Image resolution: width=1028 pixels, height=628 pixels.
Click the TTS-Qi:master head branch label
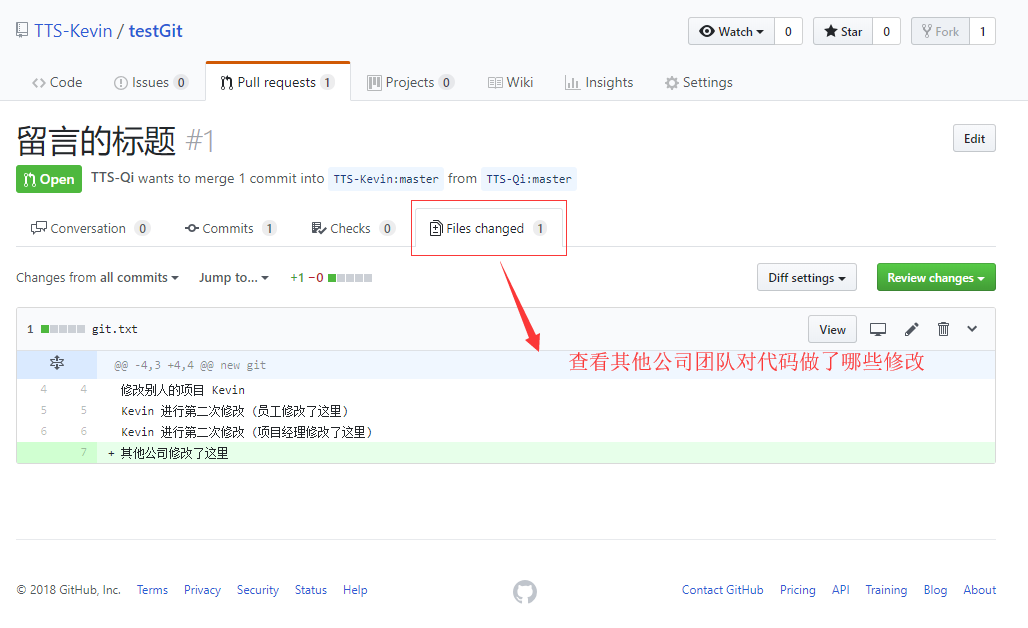528,179
